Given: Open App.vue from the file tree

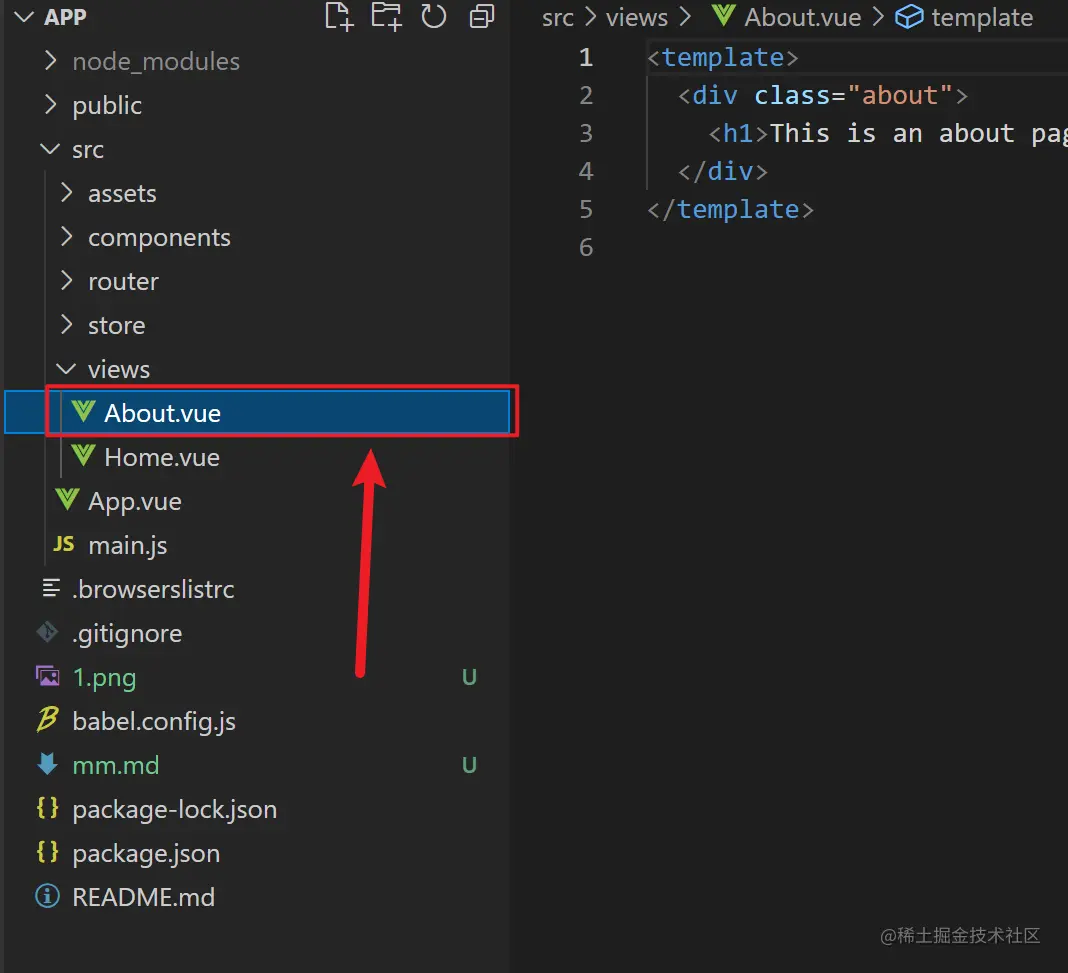Looking at the screenshot, I should tap(134, 501).
